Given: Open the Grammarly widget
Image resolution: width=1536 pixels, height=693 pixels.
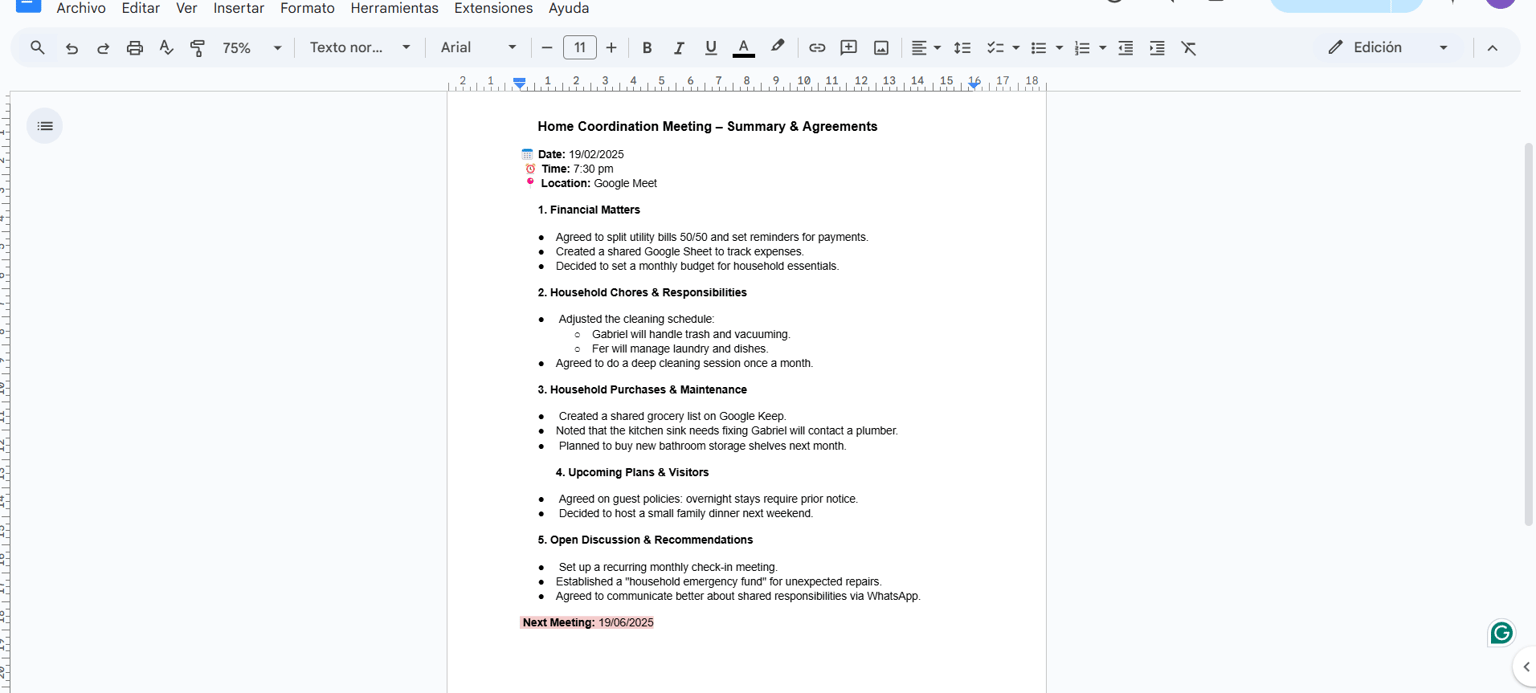Looking at the screenshot, I should (x=1501, y=632).
